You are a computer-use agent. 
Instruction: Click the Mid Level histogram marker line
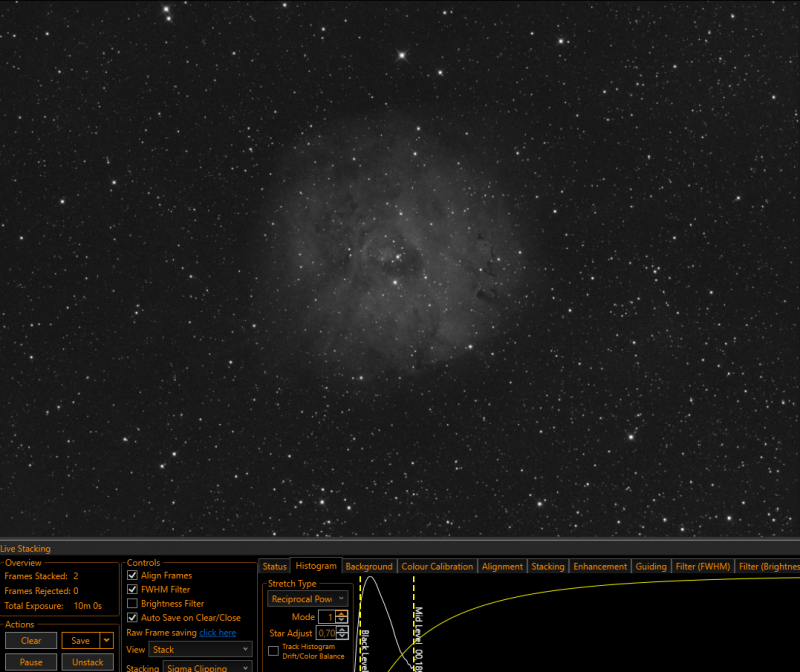(414, 624)
